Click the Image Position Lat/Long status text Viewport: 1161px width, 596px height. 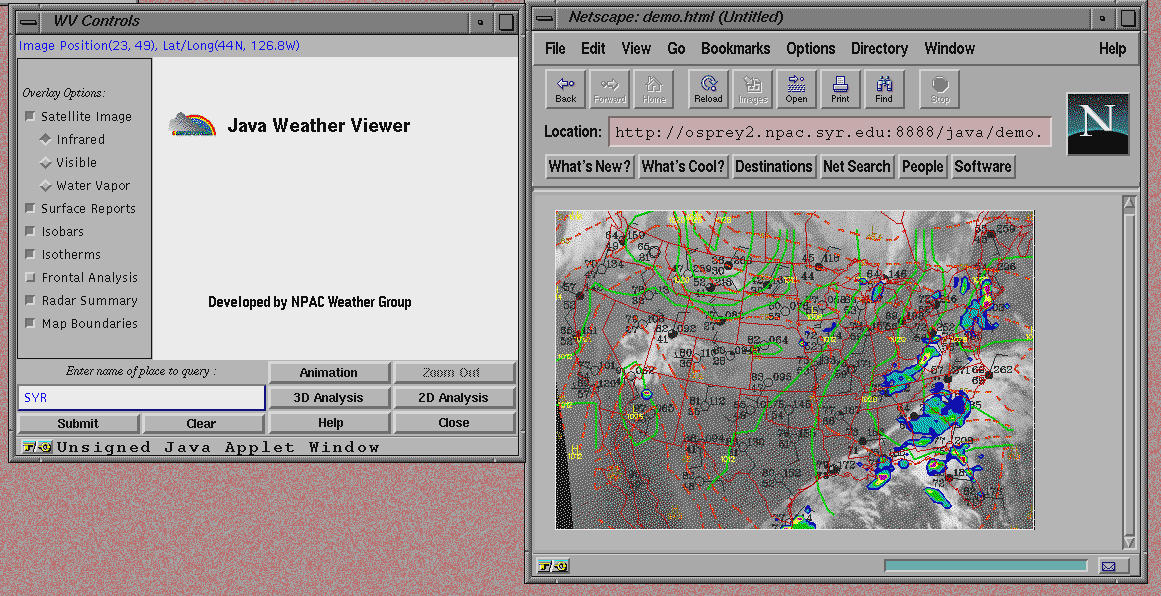point(159,46)
